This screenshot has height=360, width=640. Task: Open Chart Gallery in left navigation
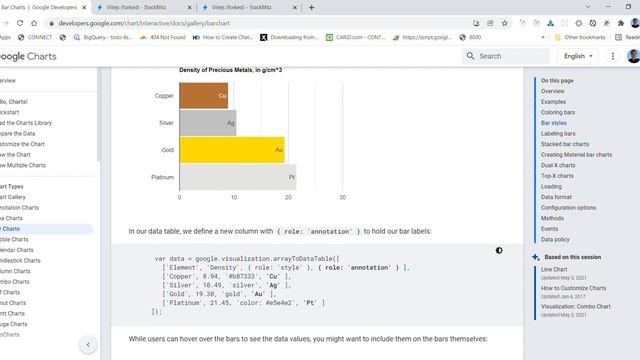13,197
